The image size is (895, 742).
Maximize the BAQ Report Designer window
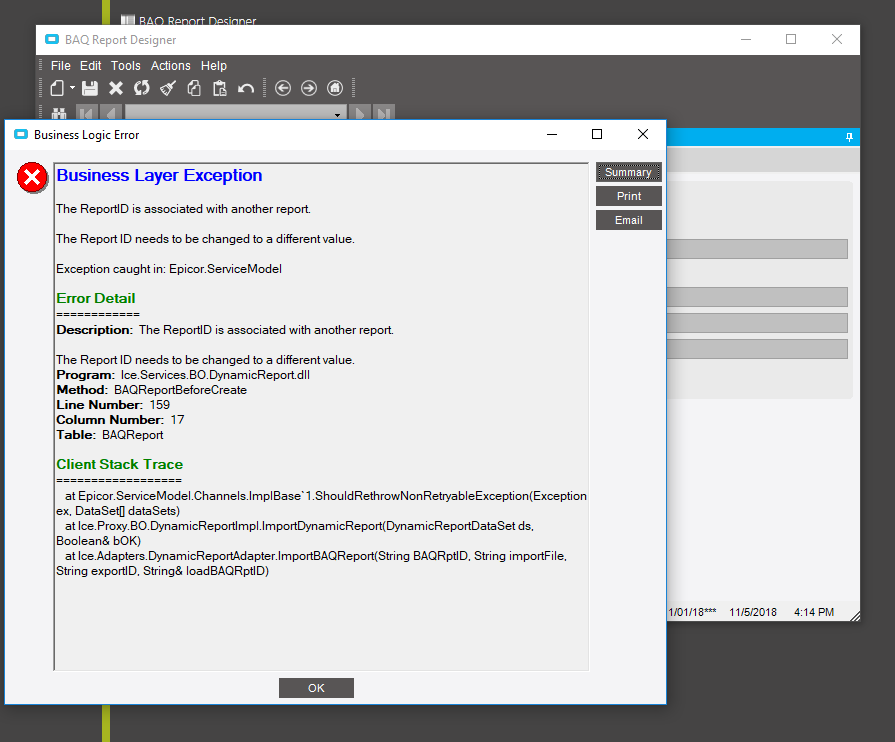pyautogui.click(x=791, y=39)
